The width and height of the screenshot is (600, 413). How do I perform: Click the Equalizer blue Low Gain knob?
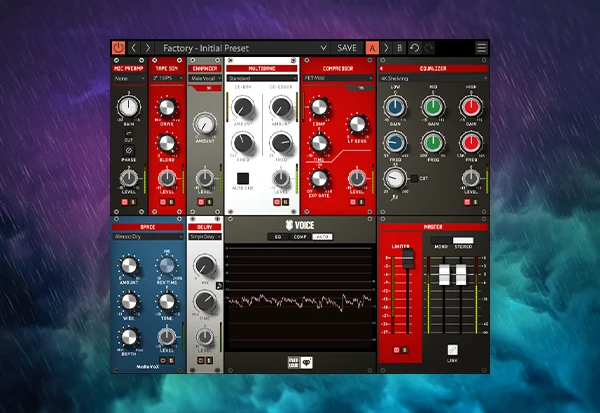click(x=395, y=107)
